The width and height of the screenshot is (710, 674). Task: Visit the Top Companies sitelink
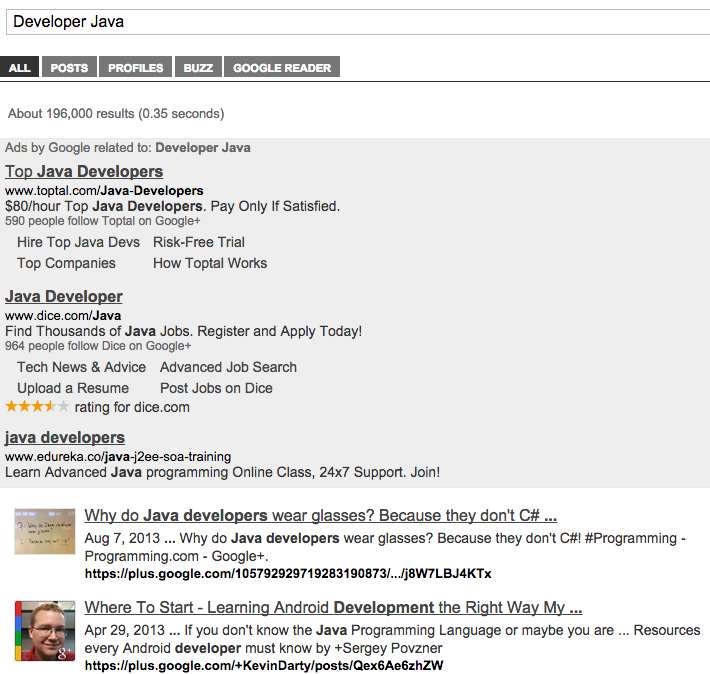(66, 263)
